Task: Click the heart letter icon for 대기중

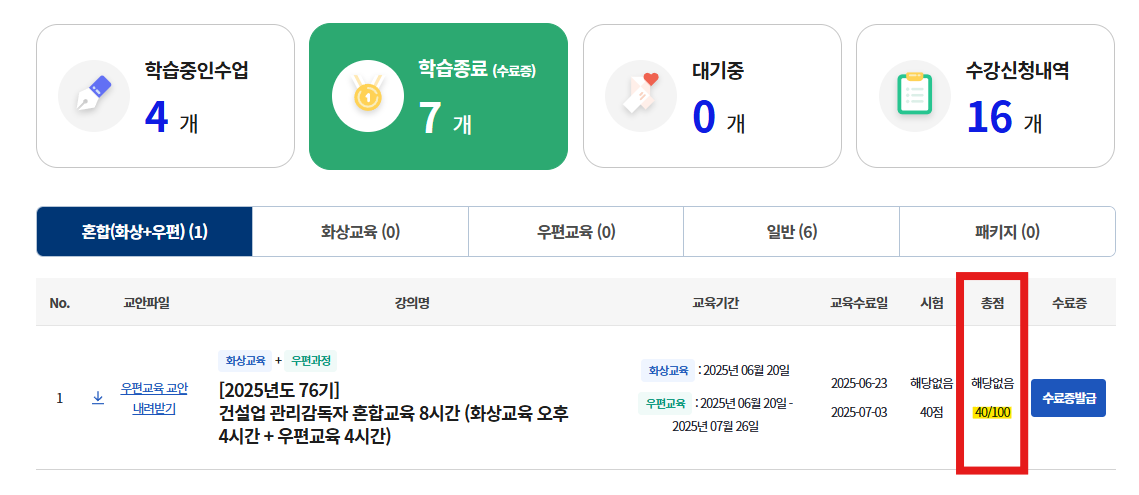Action: pos(641,96)
